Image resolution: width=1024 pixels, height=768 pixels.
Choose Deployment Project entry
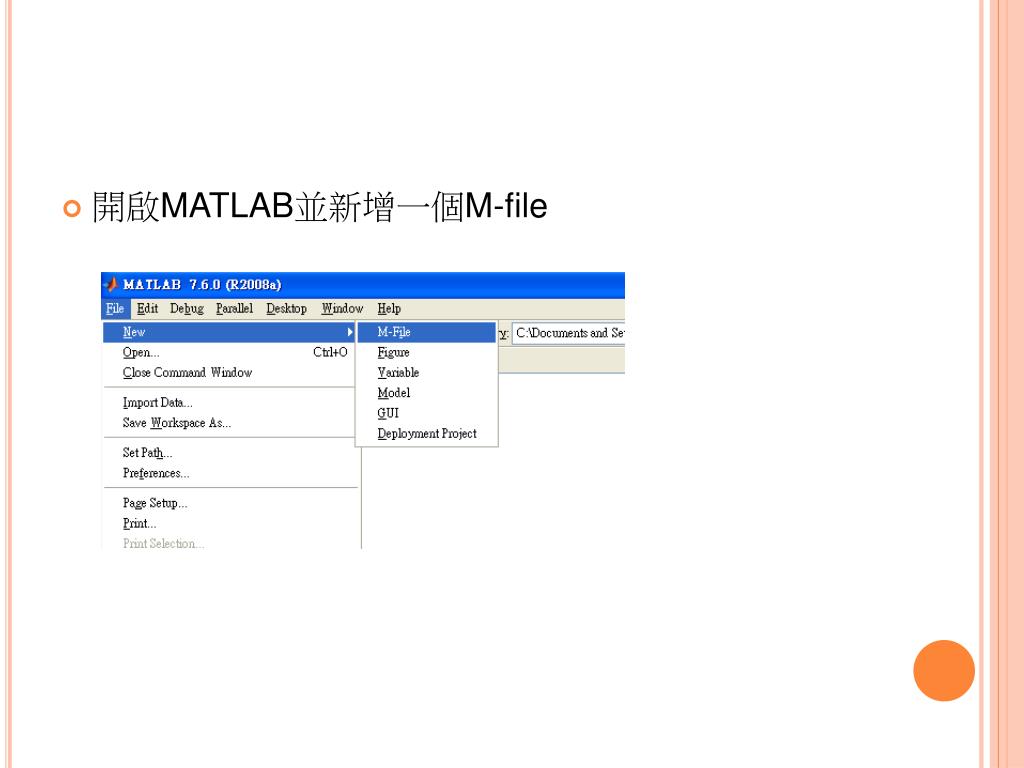(427, 434)
